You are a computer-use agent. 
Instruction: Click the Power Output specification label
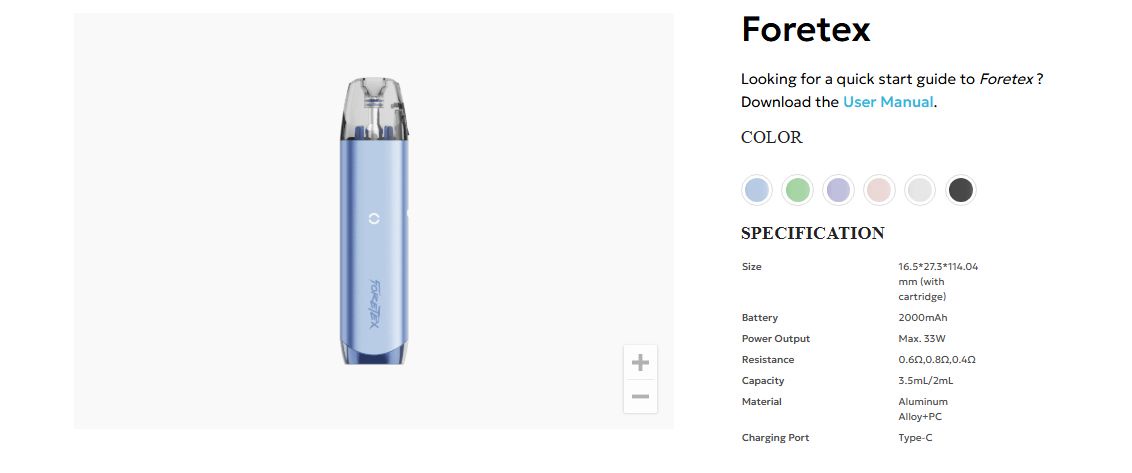[x=776, y=339]
